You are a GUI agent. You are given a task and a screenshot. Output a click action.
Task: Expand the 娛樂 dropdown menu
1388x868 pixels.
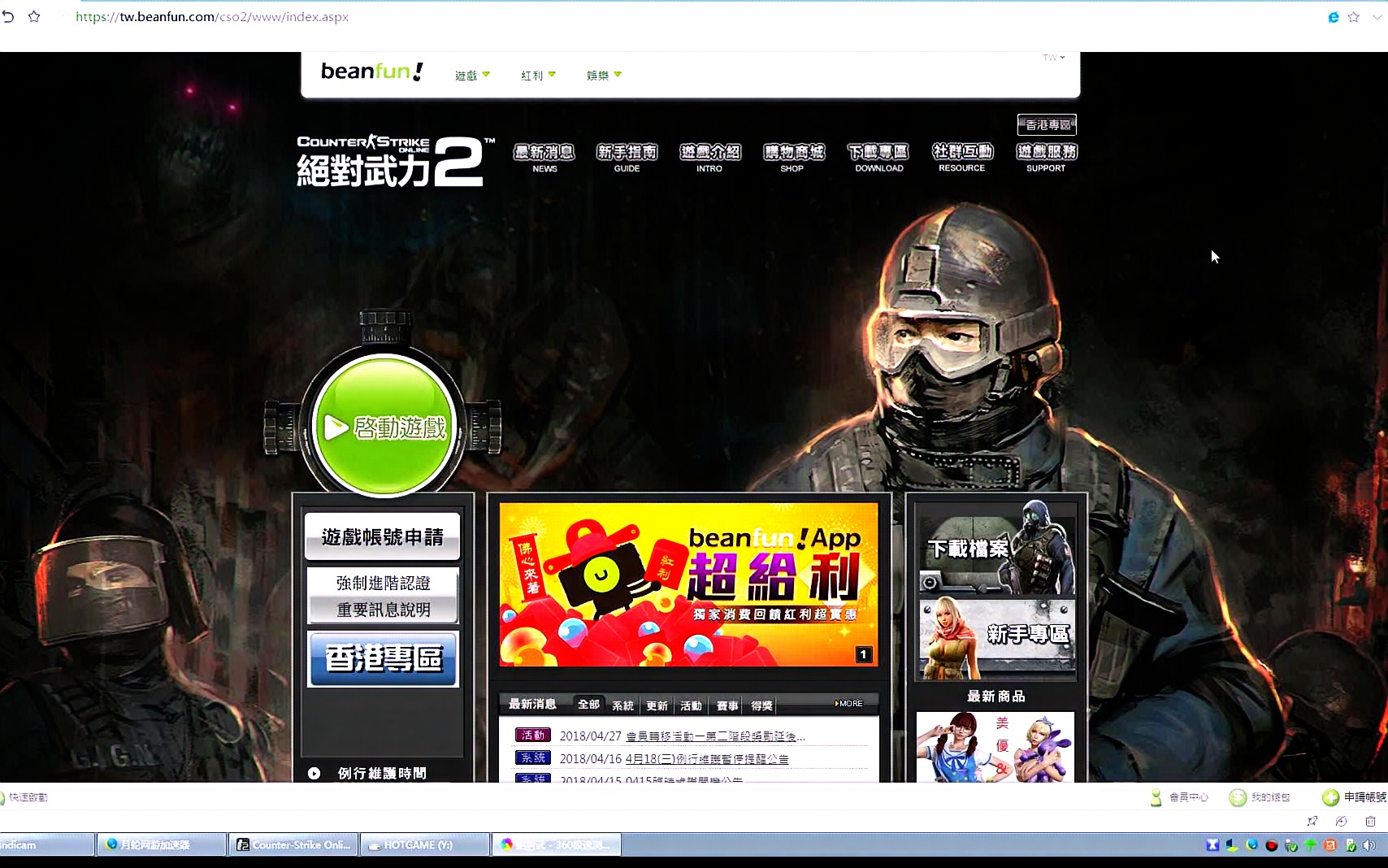pyautogui.click(x=604, y=75)
